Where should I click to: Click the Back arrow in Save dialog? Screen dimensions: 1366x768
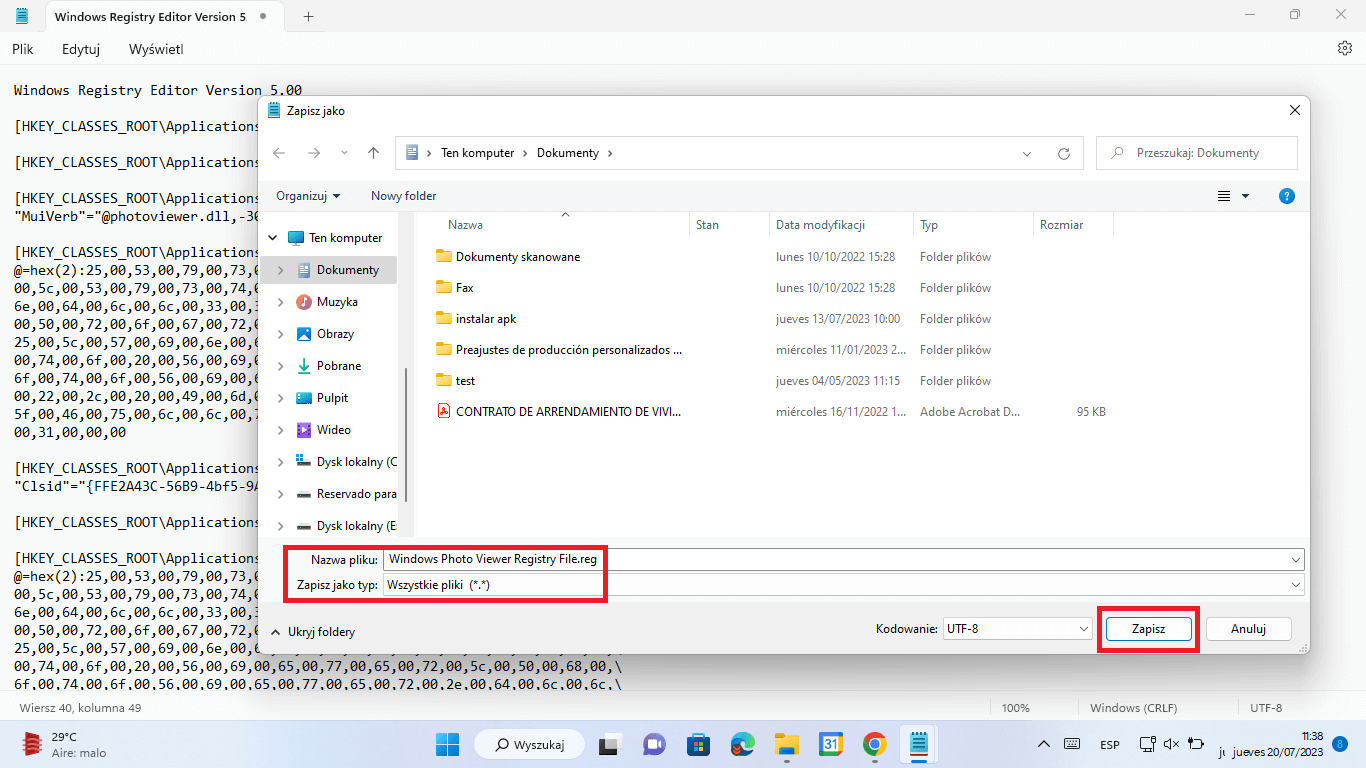(x=279, y=153)
